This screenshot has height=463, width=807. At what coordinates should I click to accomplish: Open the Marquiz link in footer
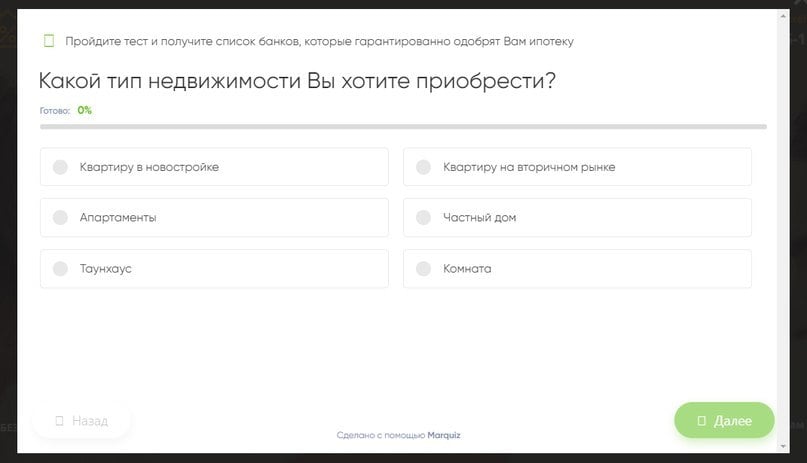(444, 436)
